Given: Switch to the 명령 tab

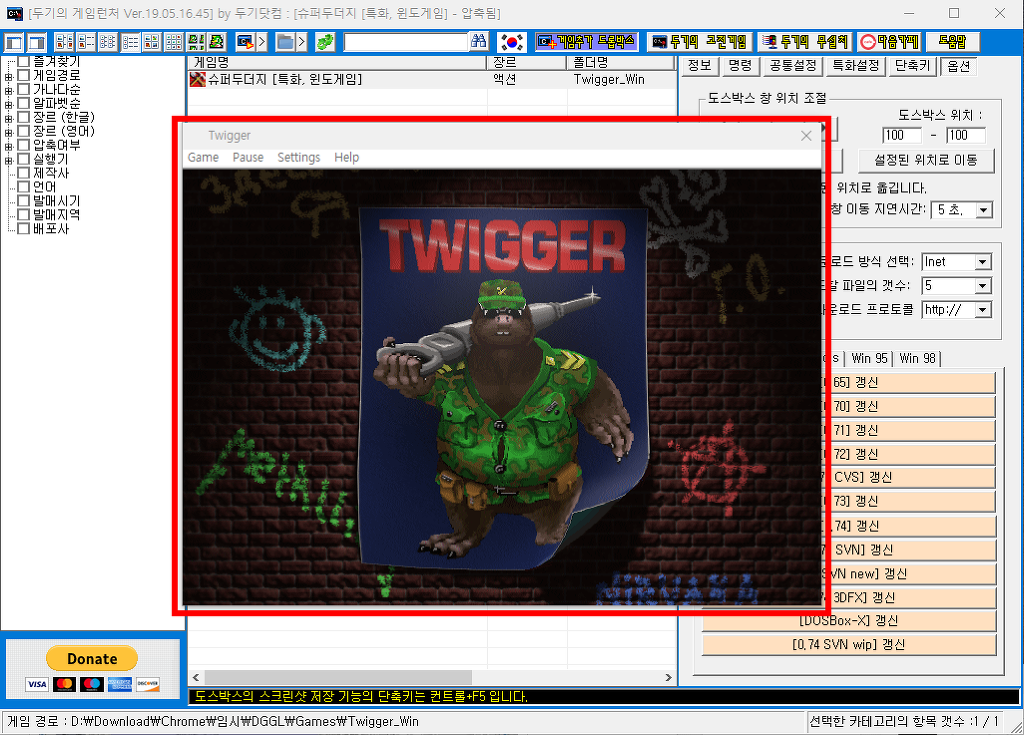Looking at the screenshot, I should [x=740, y=65].
